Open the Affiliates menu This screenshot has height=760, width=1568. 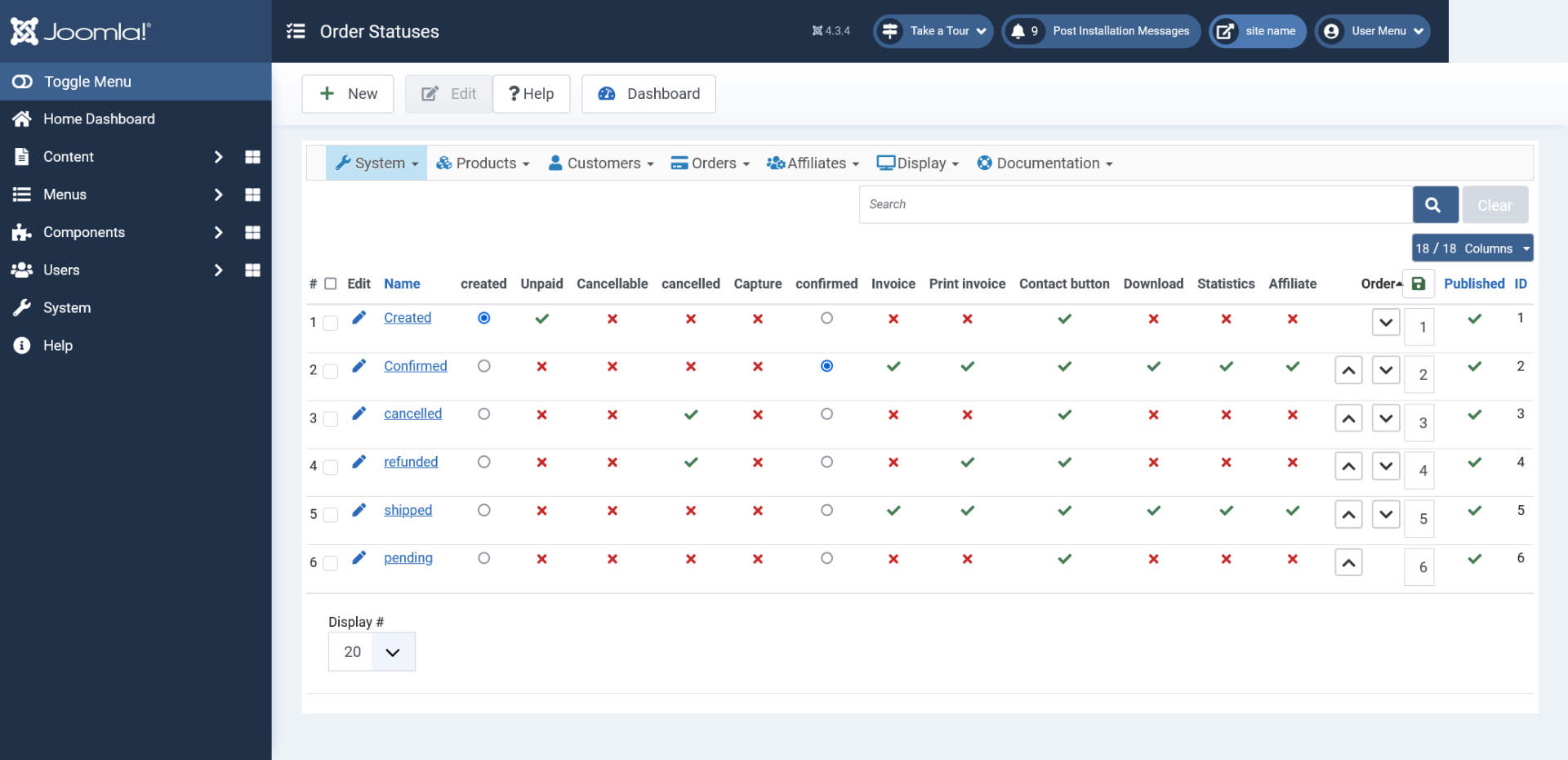pyautogui.click(x=813, y=163)
